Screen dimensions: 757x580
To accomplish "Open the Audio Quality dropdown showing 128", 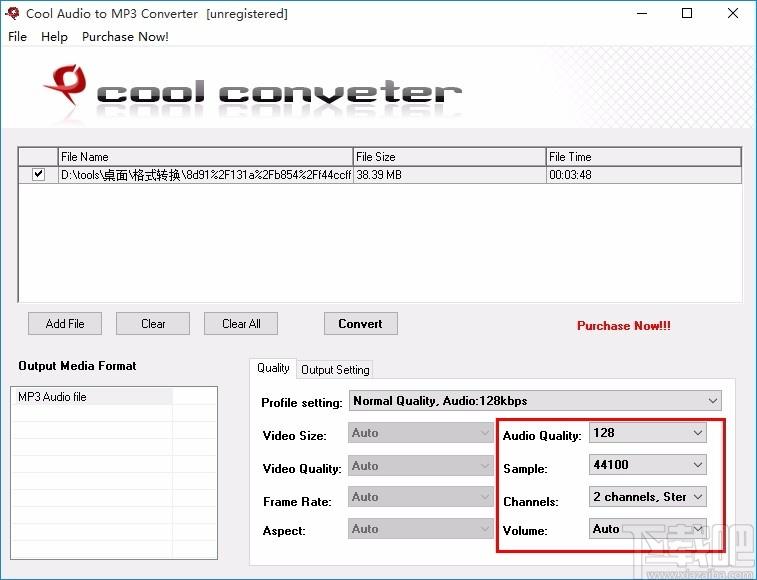I will coord(647,433).
